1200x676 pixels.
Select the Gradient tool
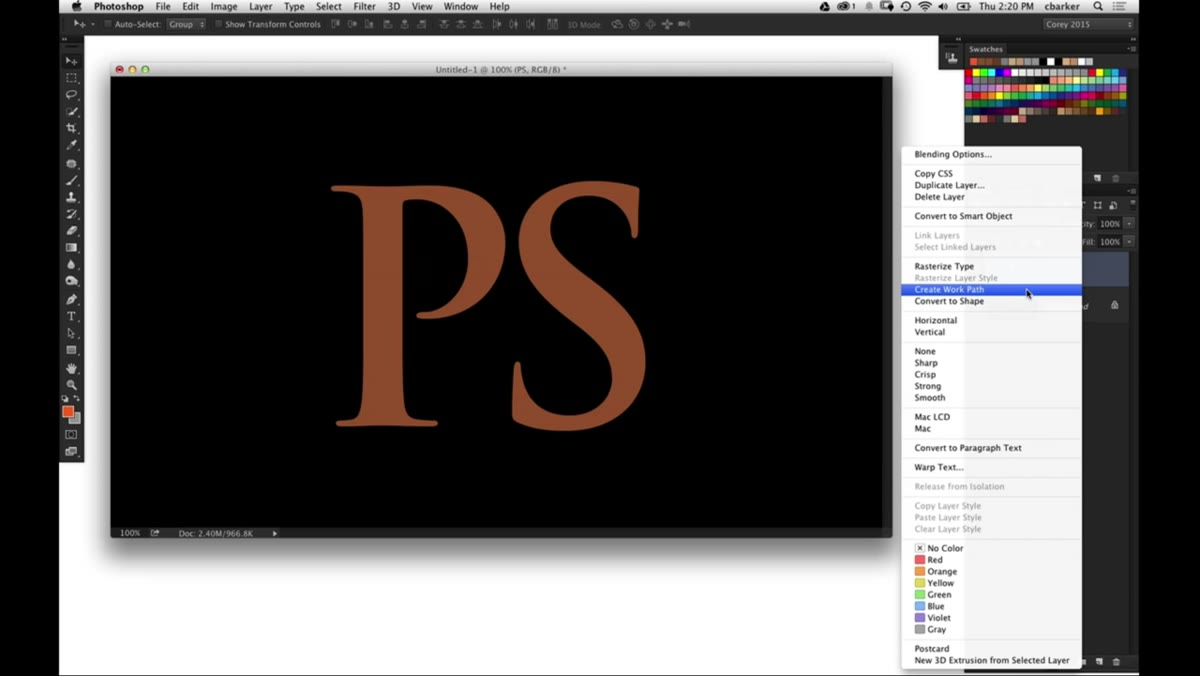click(x=71, y=248)
